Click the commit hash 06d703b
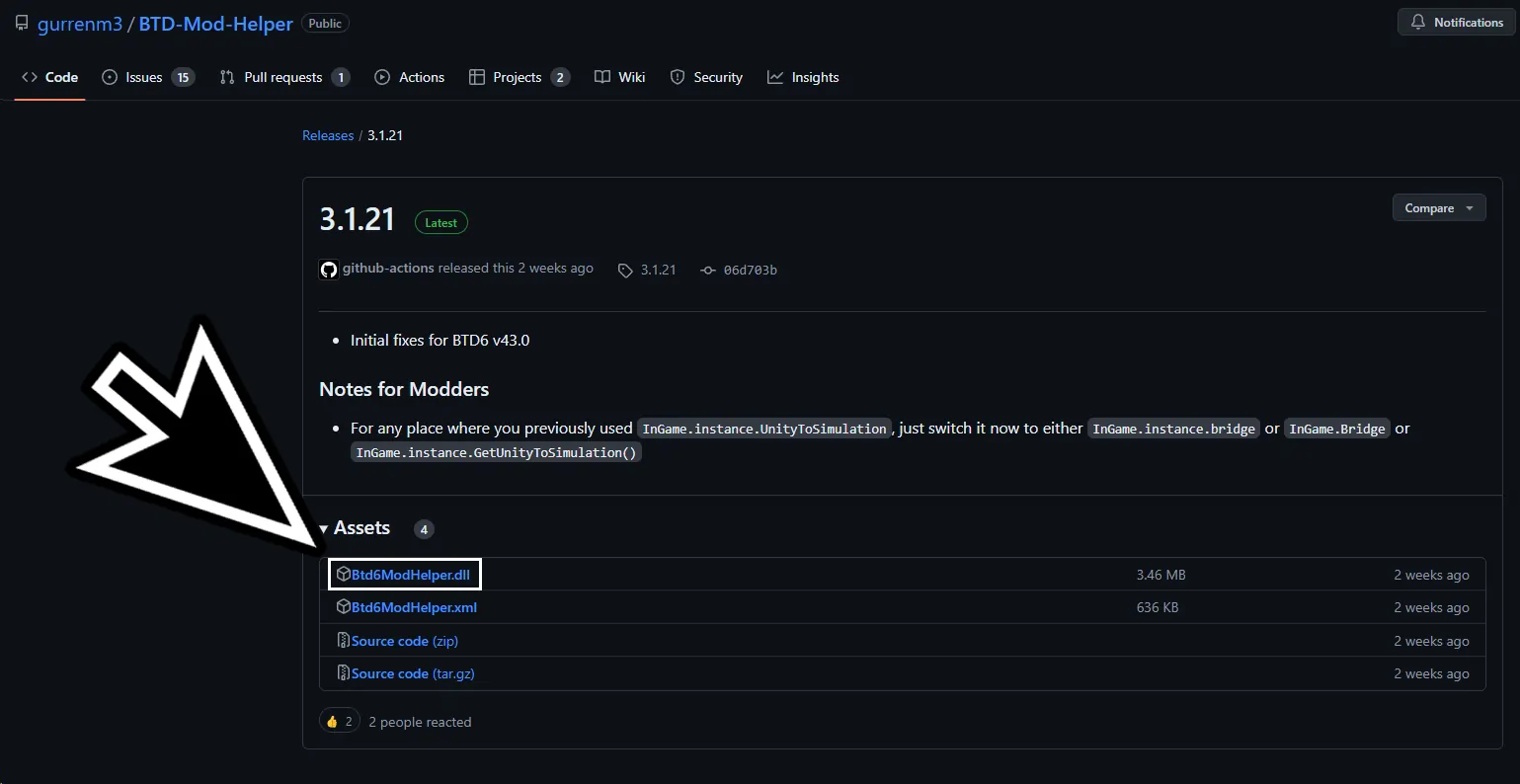Screen dimensions: 1520x784 point(753,269)
